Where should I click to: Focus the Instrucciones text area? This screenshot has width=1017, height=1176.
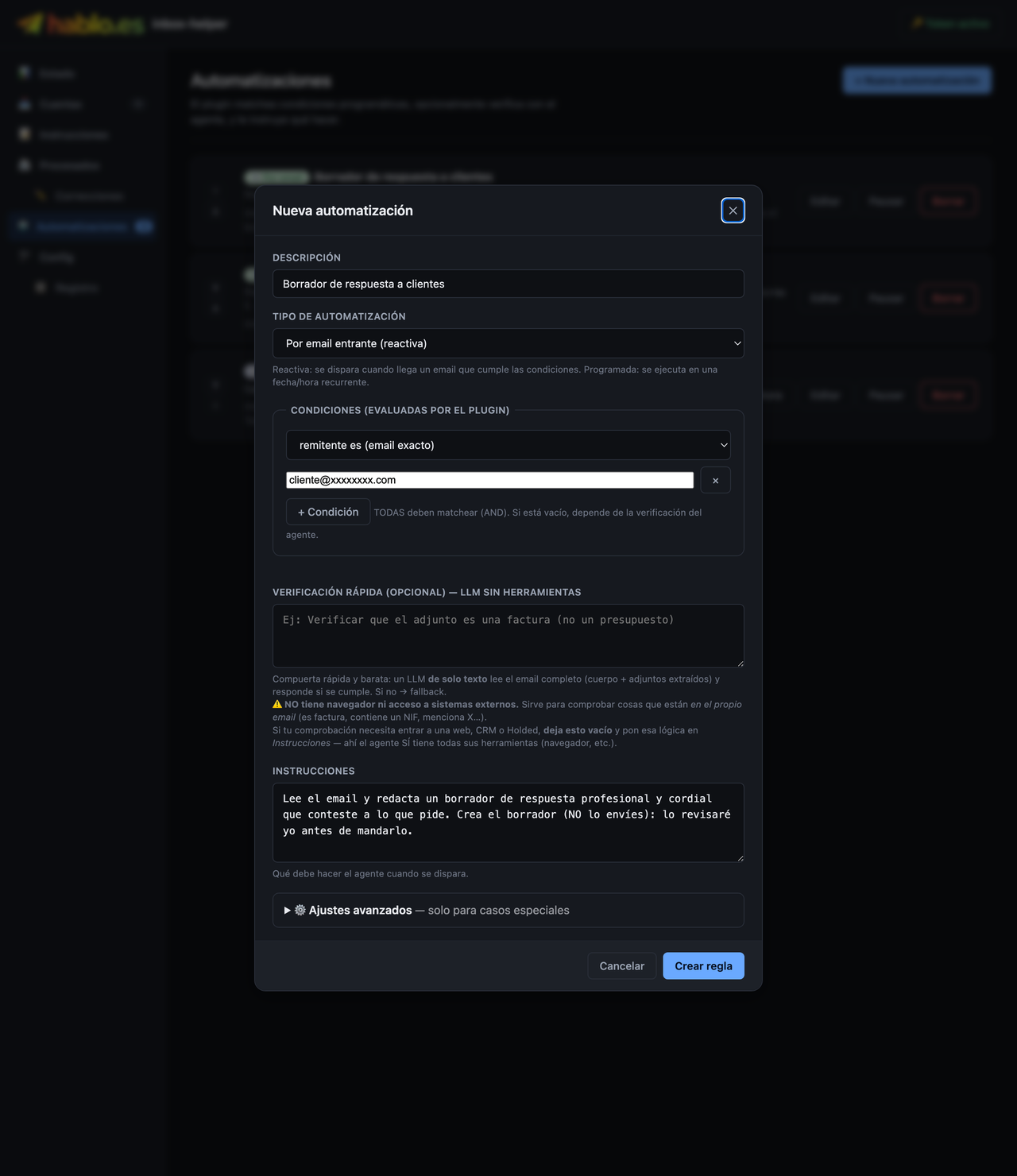(508, 822)
